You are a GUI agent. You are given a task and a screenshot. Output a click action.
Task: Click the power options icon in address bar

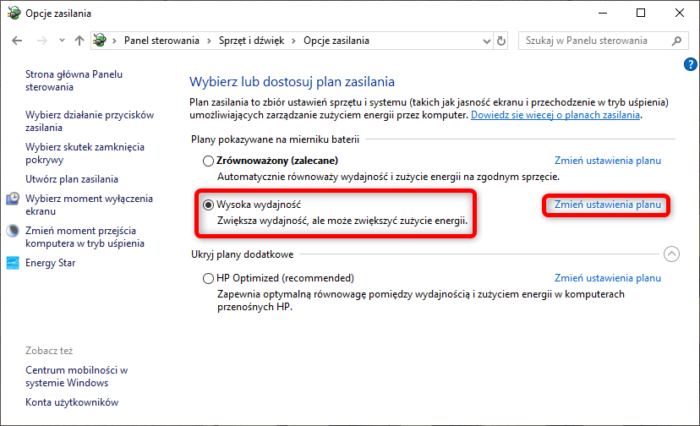click(100, 40)
